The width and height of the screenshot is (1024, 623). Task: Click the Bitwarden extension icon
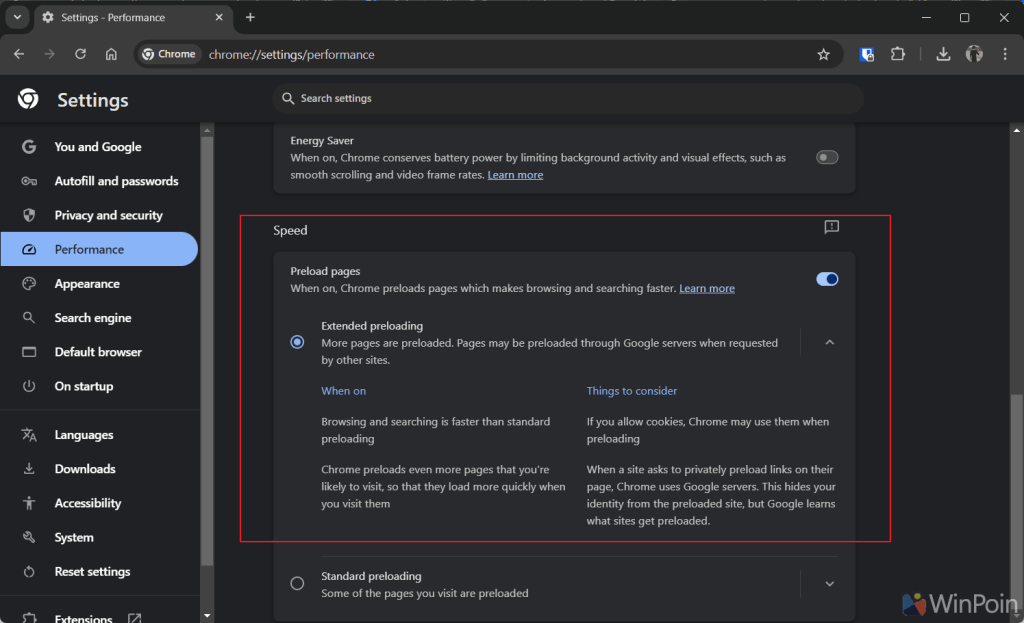coord(867,54)
